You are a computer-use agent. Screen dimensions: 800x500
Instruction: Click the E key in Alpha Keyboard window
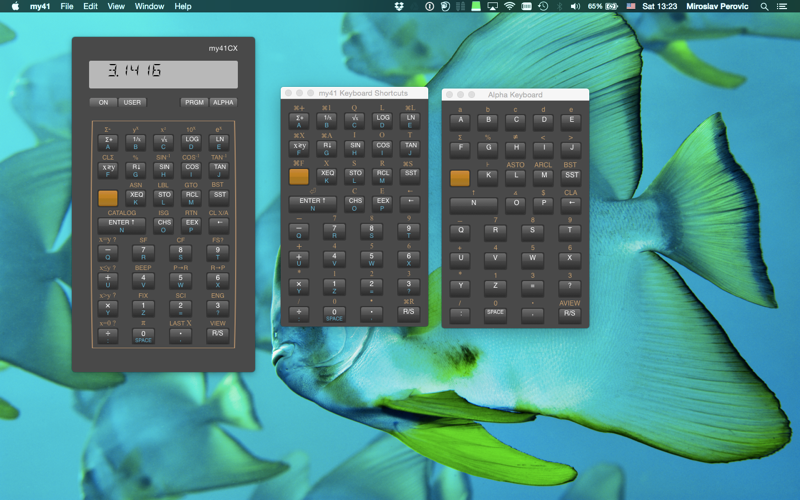click(x=571, y=122)
